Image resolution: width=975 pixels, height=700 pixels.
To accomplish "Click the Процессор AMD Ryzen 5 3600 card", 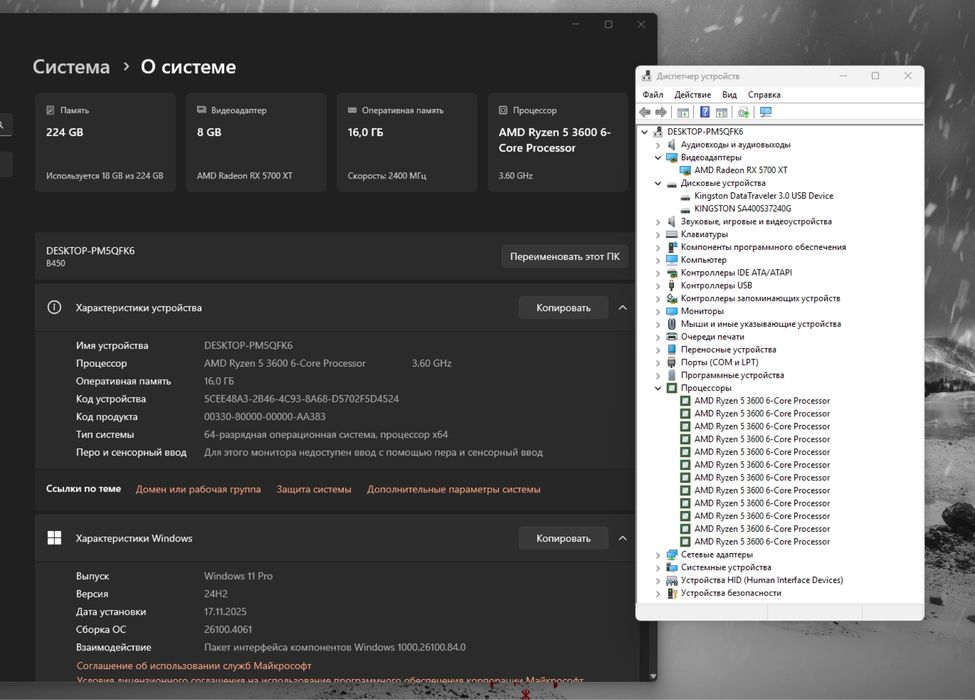I will [x=558, y=142].
